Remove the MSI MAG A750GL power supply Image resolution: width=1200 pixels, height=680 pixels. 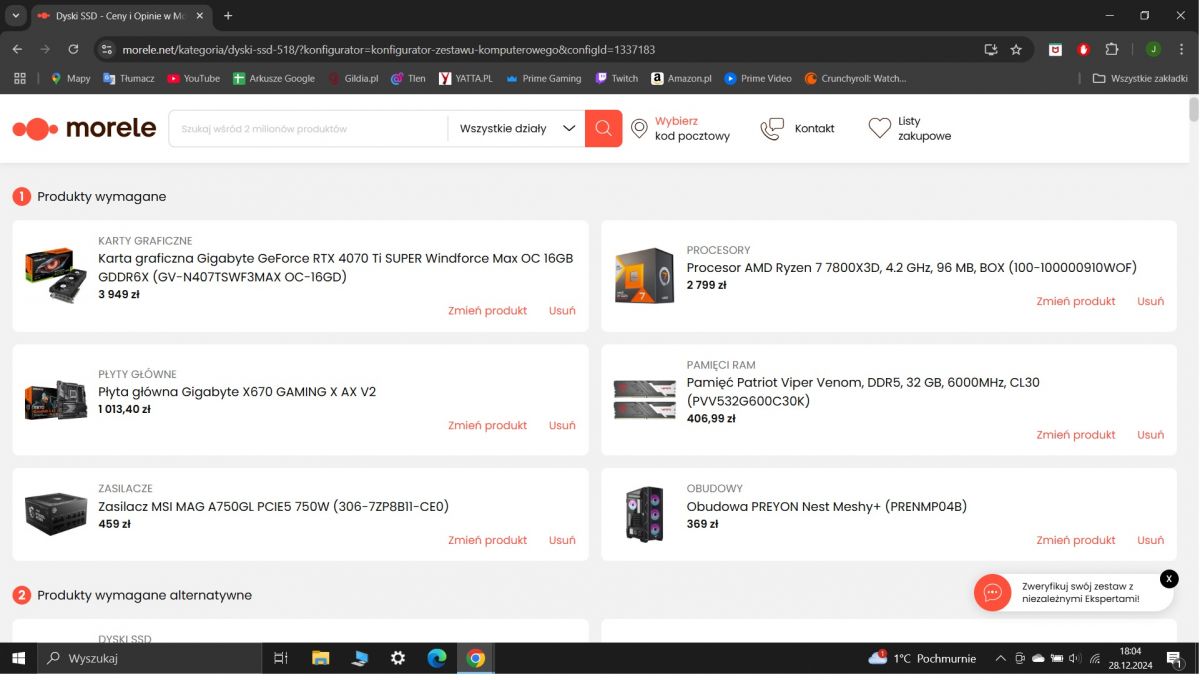[x=562, y=540]
